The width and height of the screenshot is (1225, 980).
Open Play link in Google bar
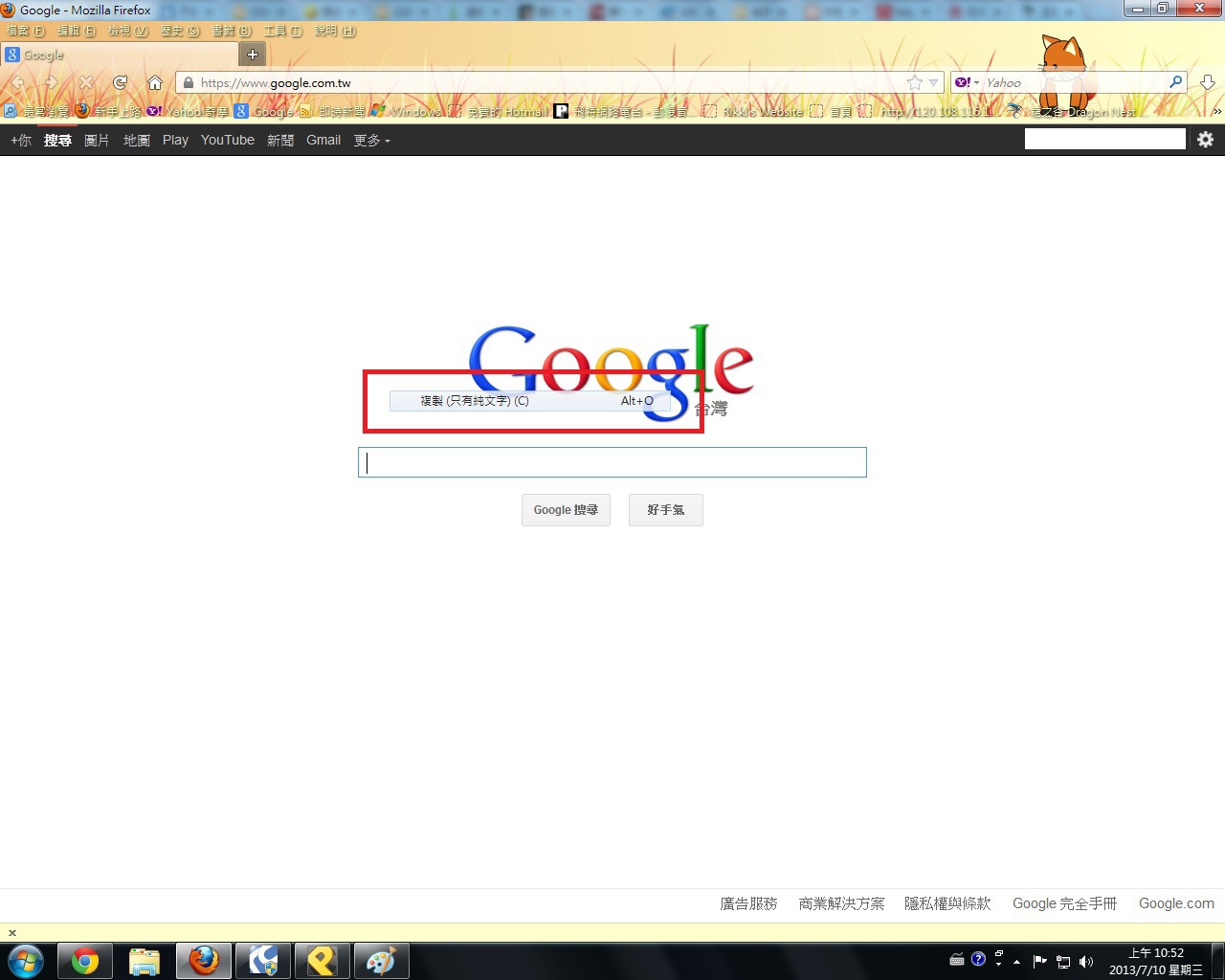point(175,140)
